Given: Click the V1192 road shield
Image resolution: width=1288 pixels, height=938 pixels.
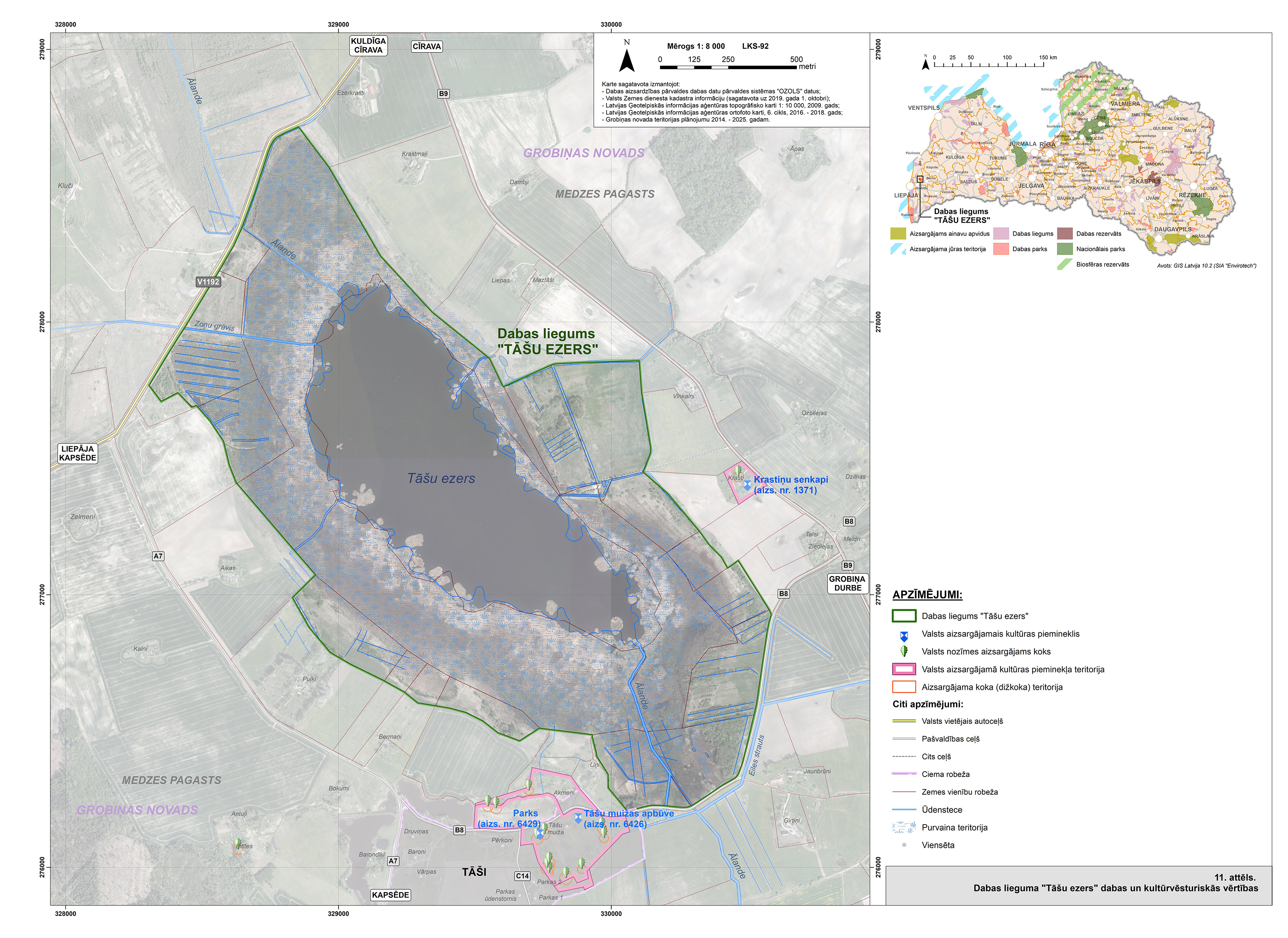Looking at the screenshot, I should coord(208,282).
